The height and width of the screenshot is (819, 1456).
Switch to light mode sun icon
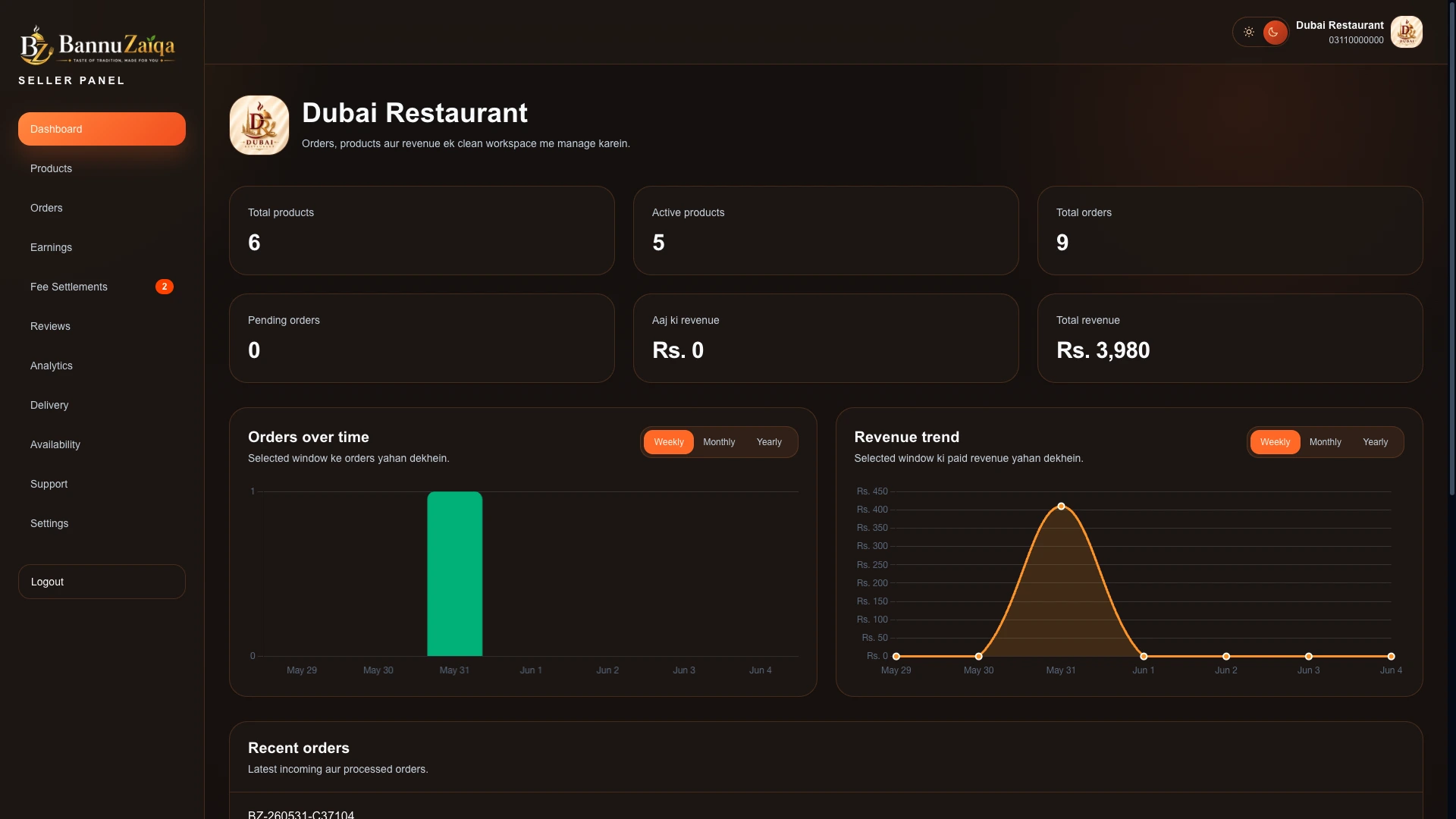(x=1249, y=32)
